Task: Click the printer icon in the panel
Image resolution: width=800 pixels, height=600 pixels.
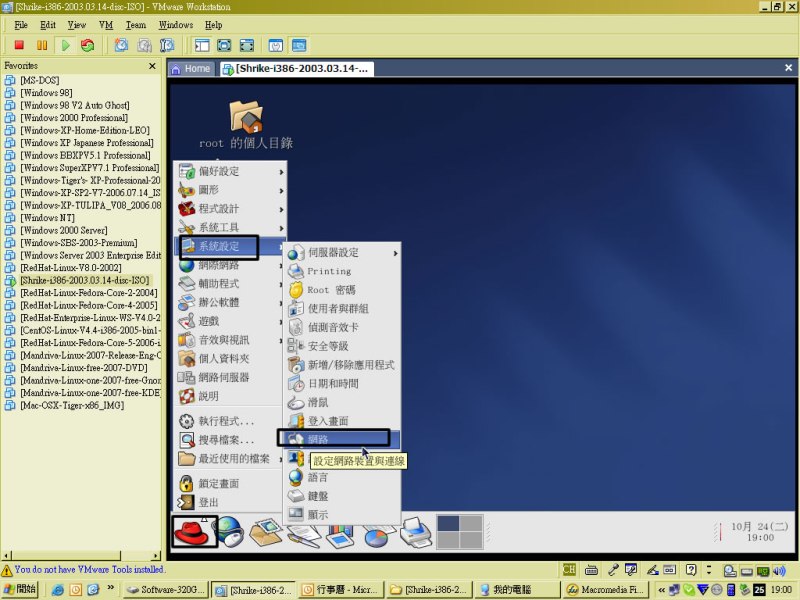Action: coord(414,531)
